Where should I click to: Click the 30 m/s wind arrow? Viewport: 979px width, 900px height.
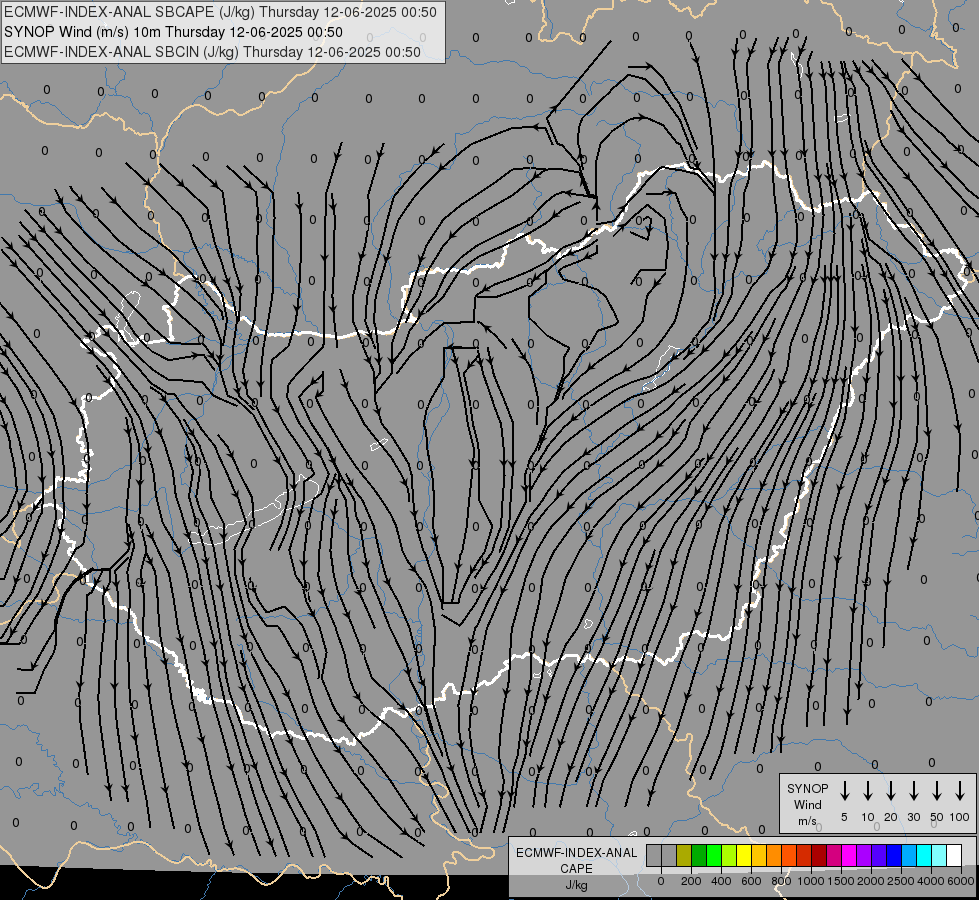pyautogui.click(x=913, y=791)
